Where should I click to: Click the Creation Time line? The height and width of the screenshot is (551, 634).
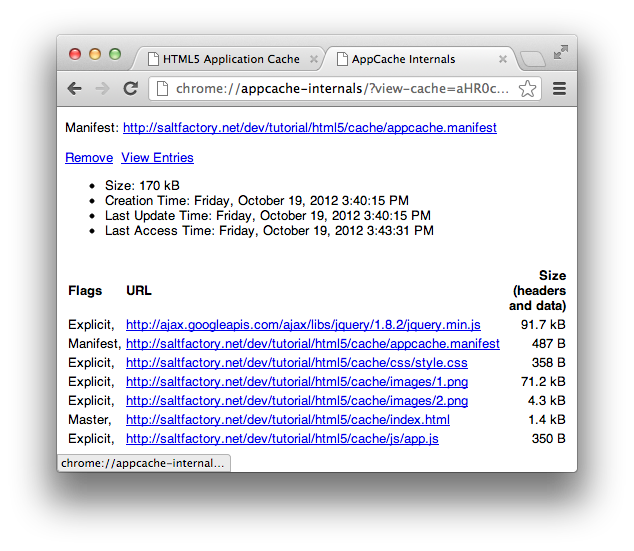257,201
